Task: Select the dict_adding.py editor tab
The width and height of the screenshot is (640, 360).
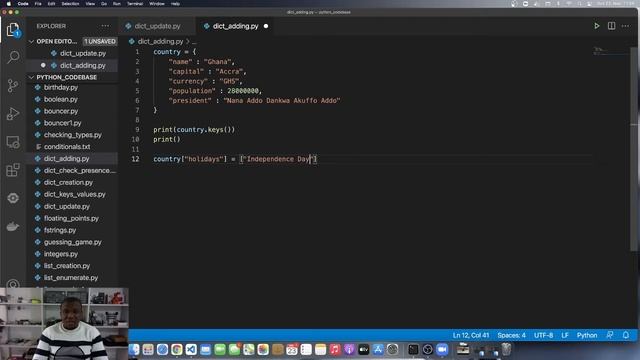Action: [x=236, y=26]
